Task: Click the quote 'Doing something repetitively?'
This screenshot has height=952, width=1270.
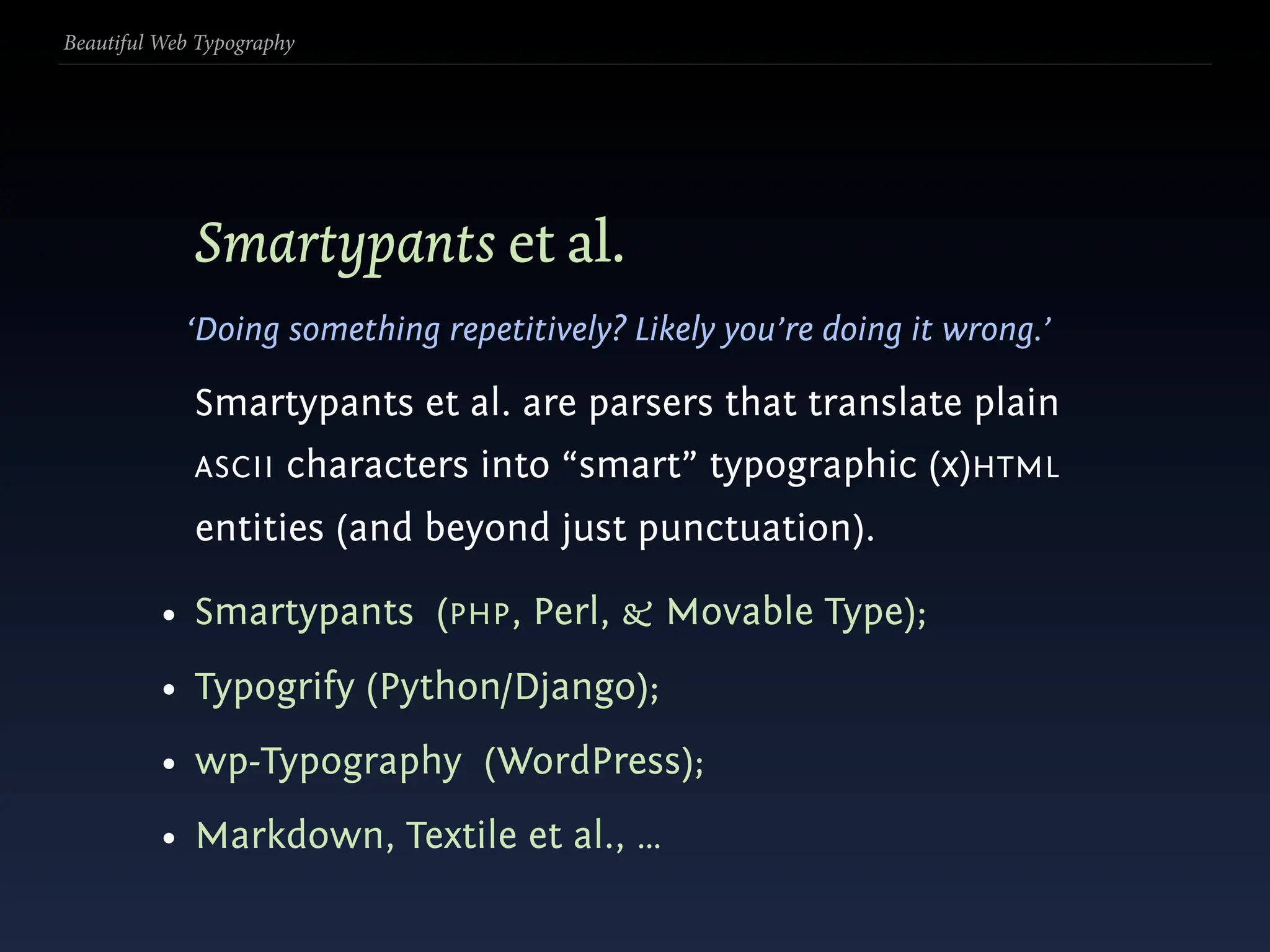Action: (x=407, y=330)
